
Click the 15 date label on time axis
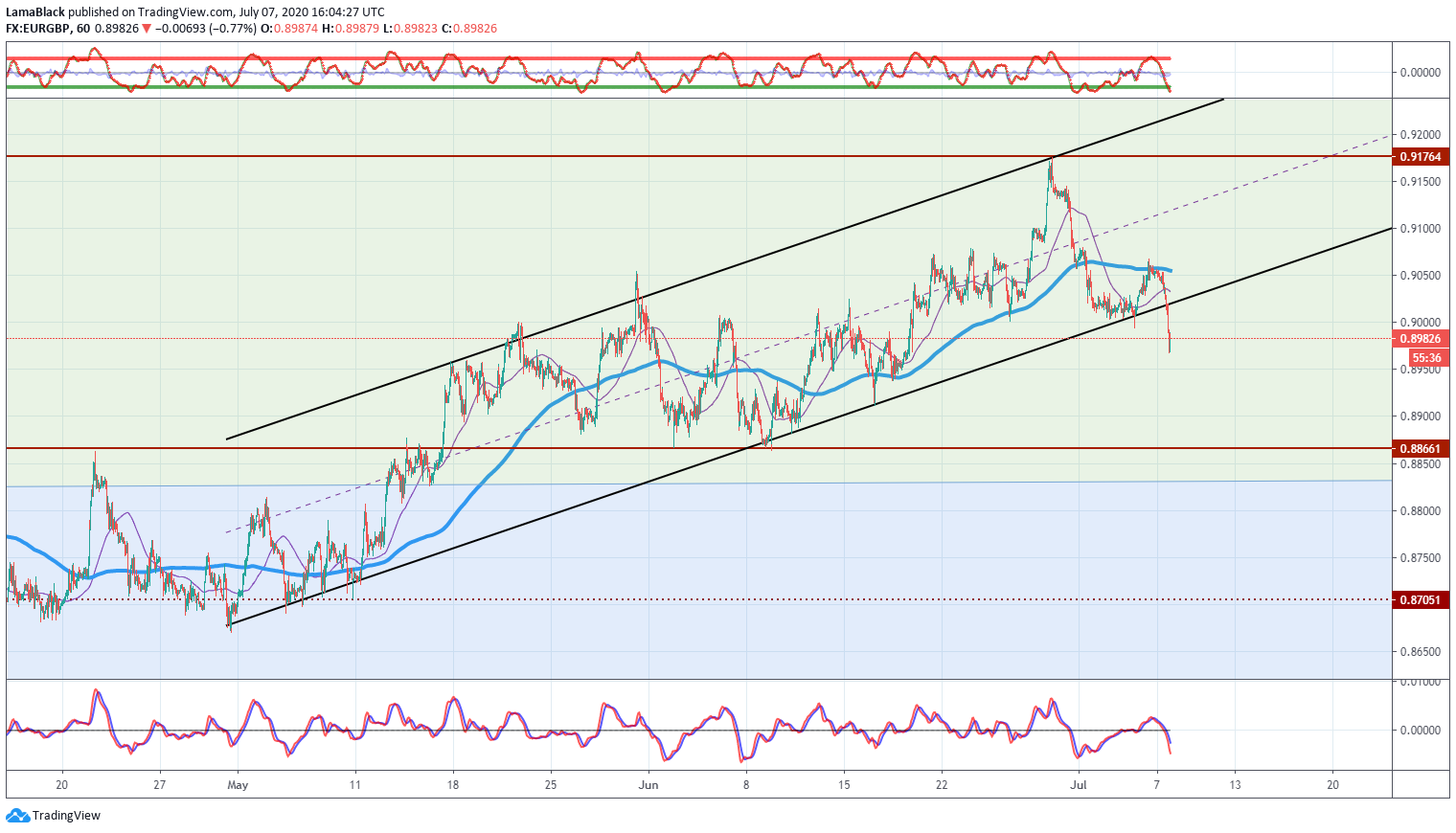(x=844, y=785)
